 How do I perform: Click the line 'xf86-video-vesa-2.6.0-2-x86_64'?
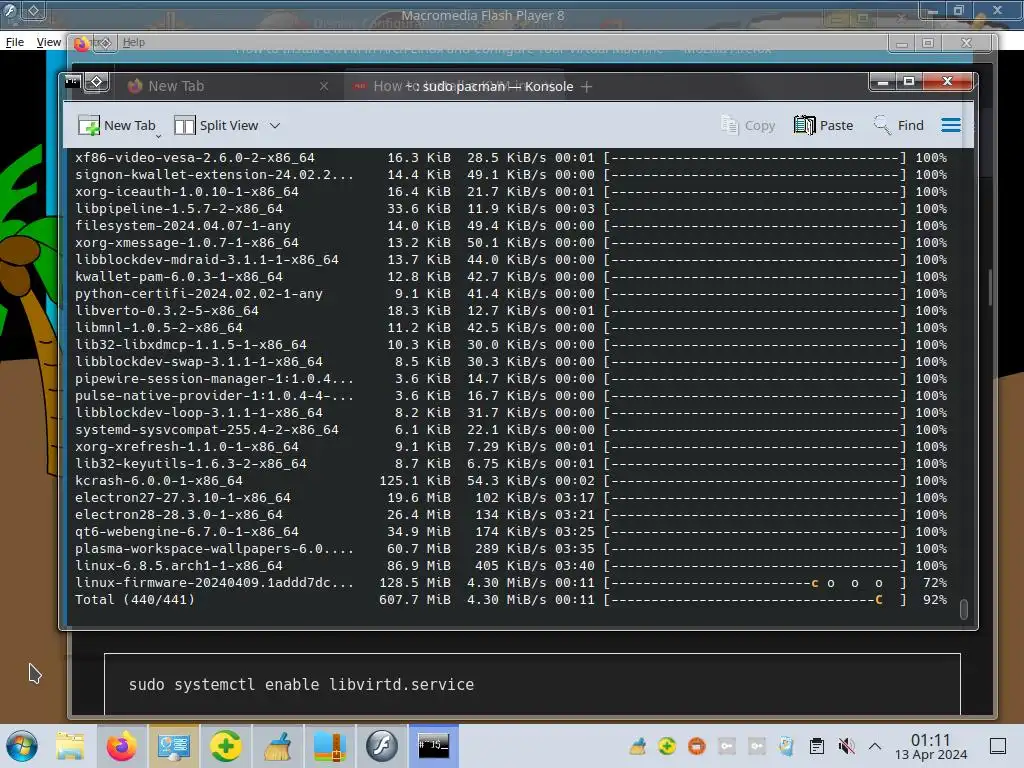[x=195, y=157]
